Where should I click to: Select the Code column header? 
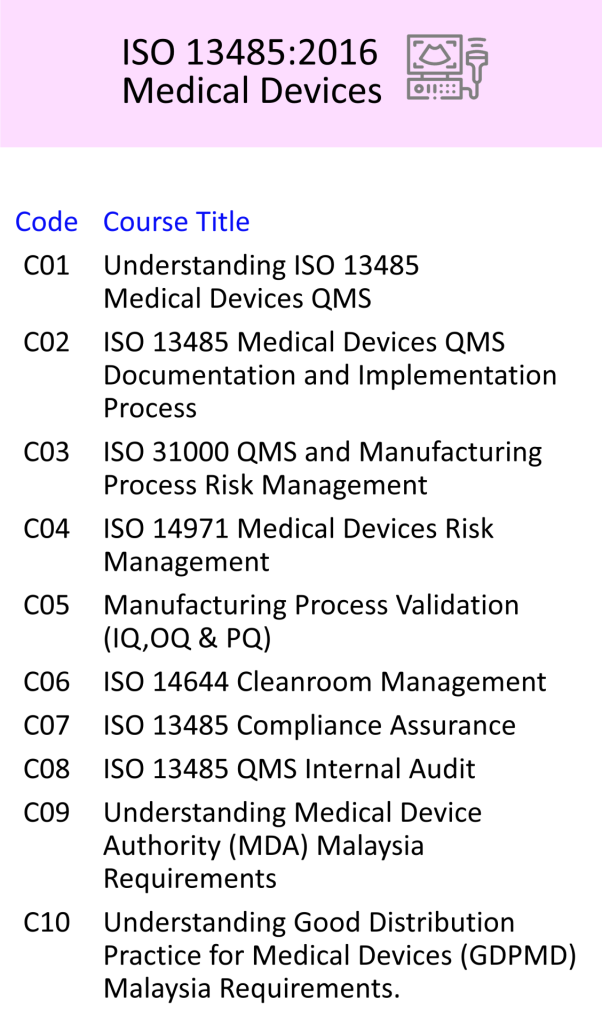46,221
